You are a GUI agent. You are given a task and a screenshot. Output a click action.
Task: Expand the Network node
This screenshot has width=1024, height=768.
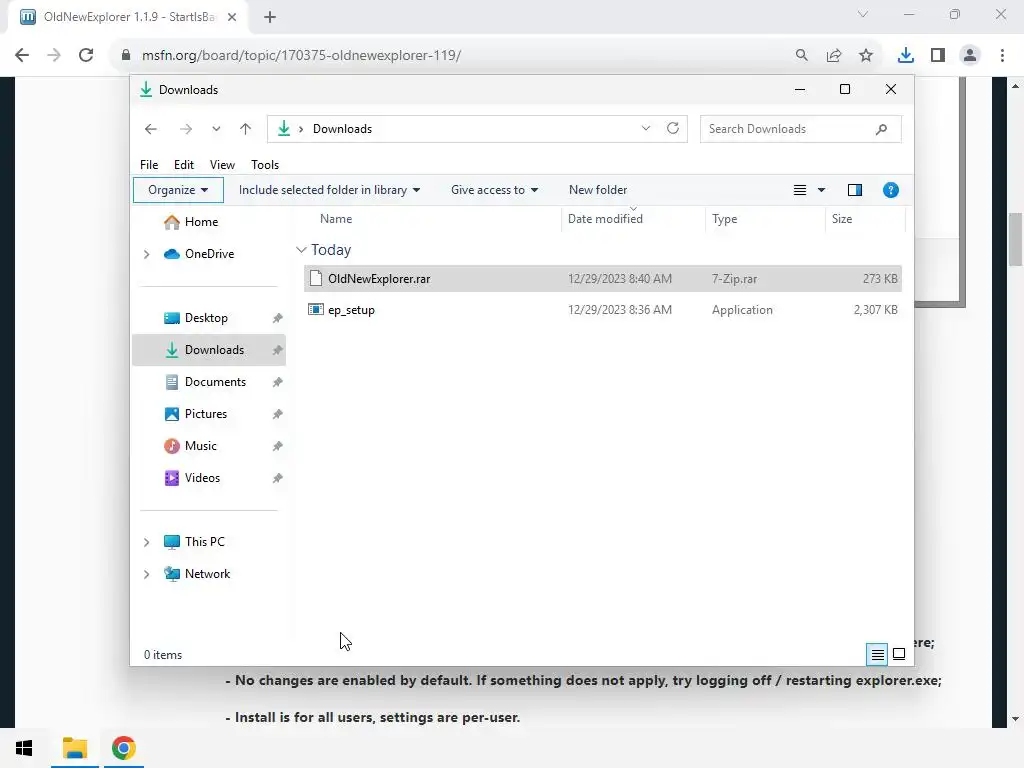pos(146,574)
